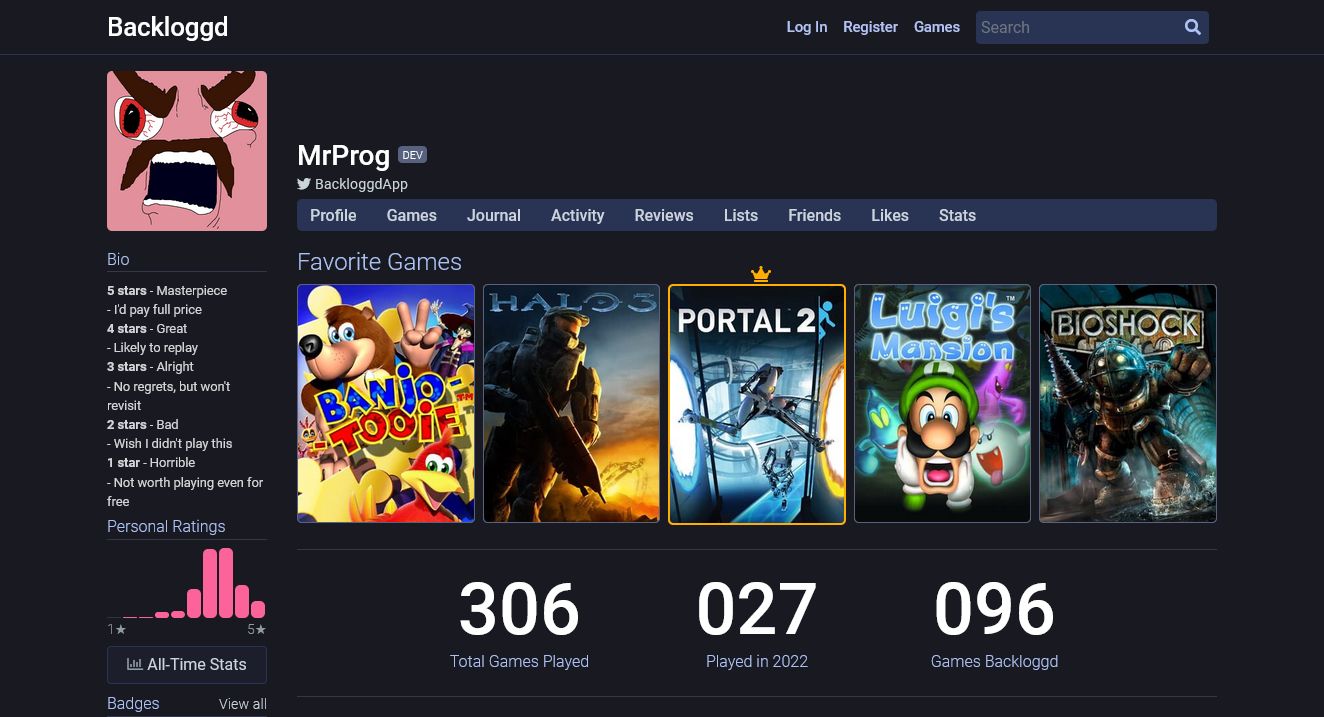Open the Reviews tab
The image size is (1324, 717).
point(663,215)
